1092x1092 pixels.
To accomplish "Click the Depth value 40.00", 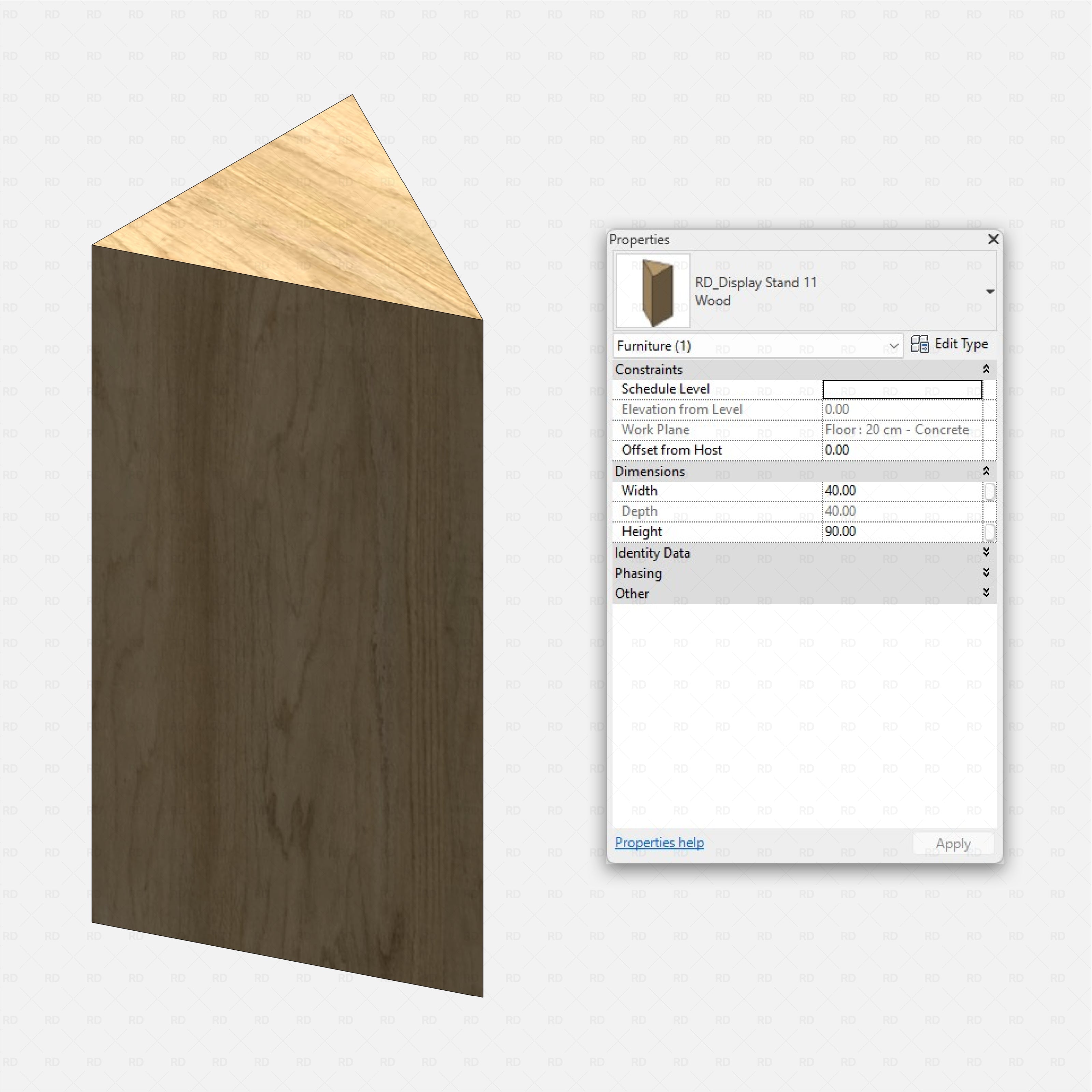I will (x=902, y=511).
